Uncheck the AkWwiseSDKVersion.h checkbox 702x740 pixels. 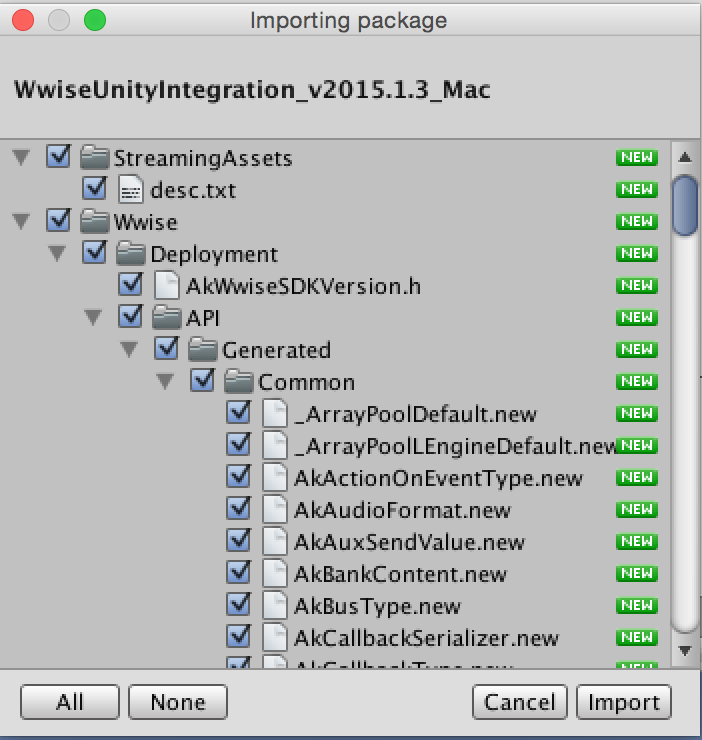pos(130,284)
